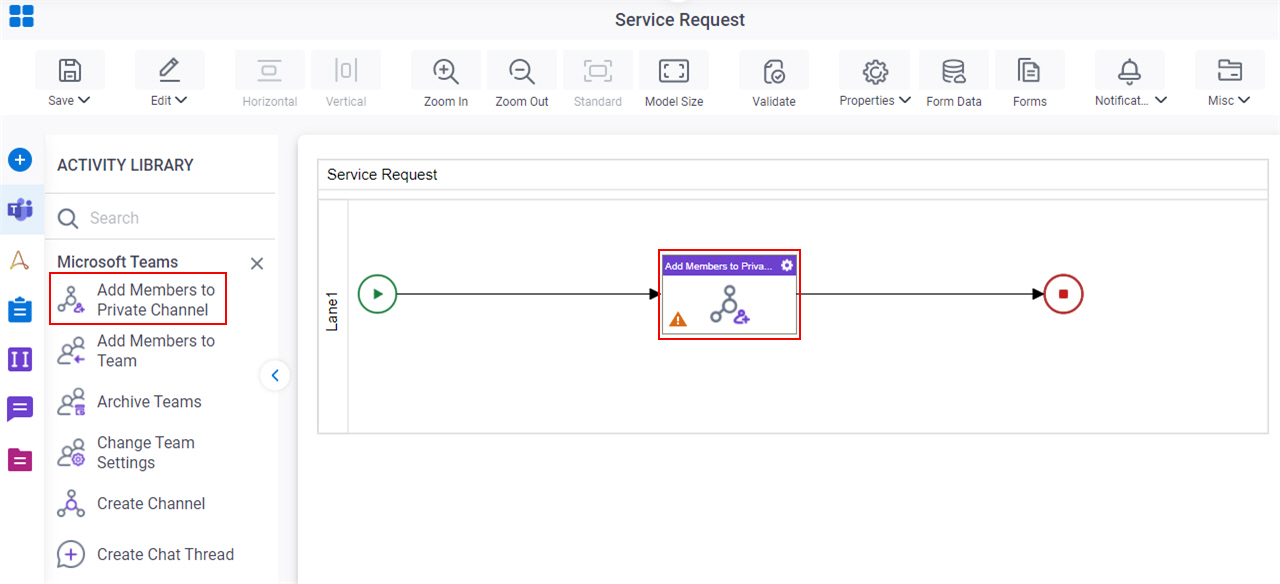Viewport: 1280px width, 584px height.
Task: Select Add Members to Team activity
Action: click(138, 351)
